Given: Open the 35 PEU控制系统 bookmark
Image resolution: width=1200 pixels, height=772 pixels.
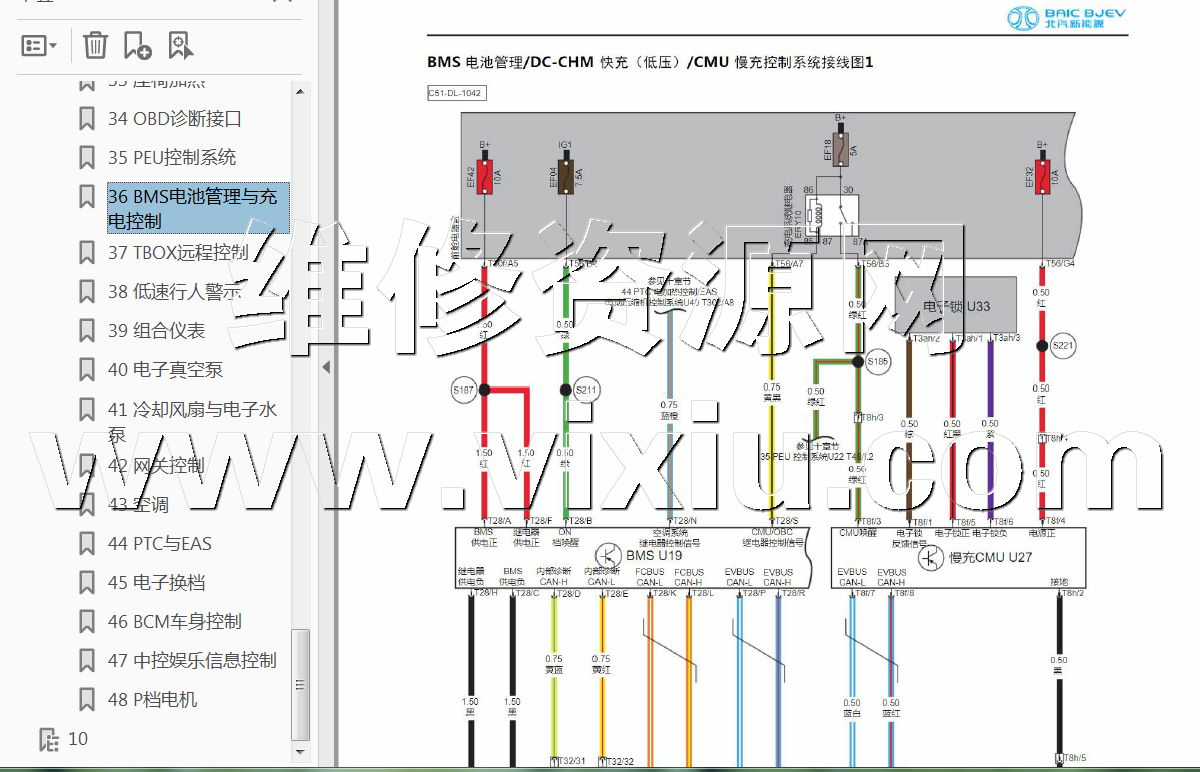Looking at the screenshot, I should (172, 158).
